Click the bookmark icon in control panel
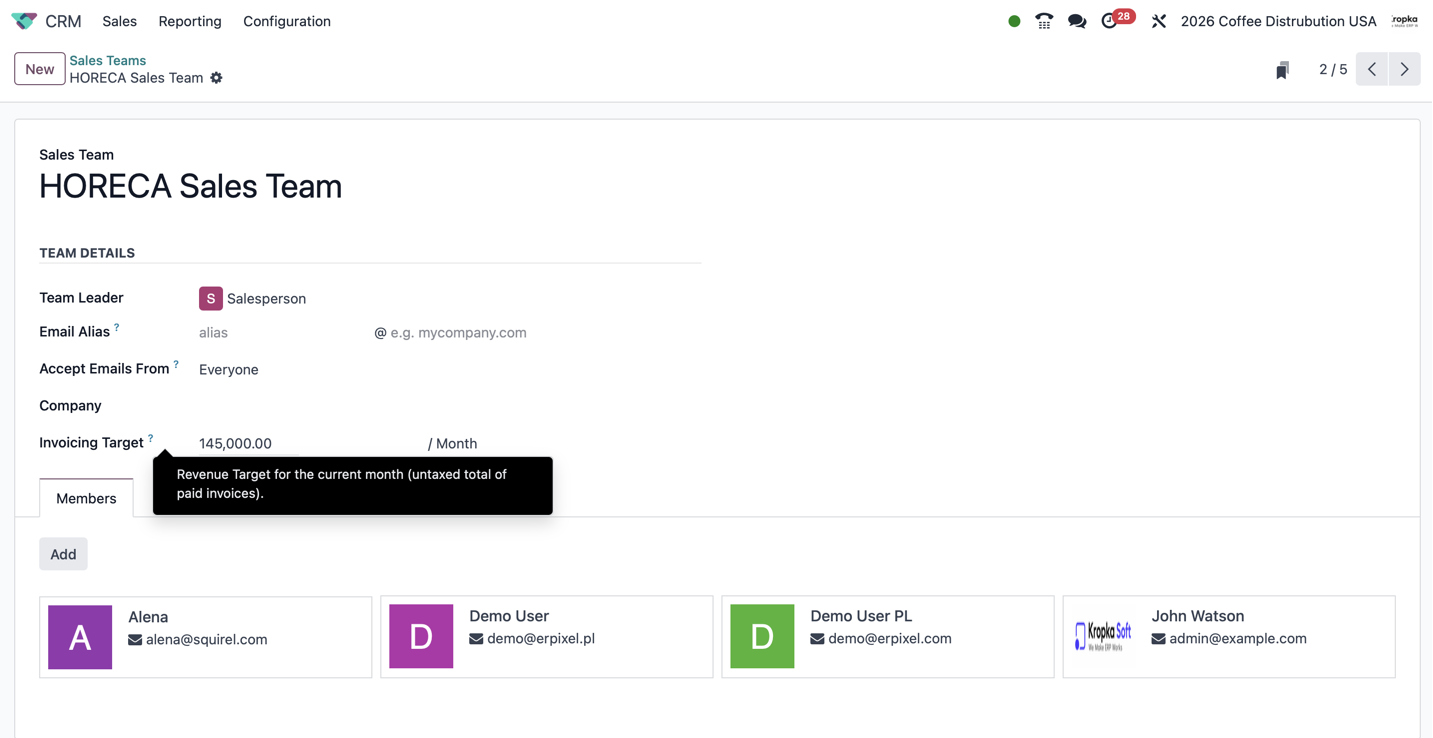The image size is (1433, 738). click(x=1282, y=70)
